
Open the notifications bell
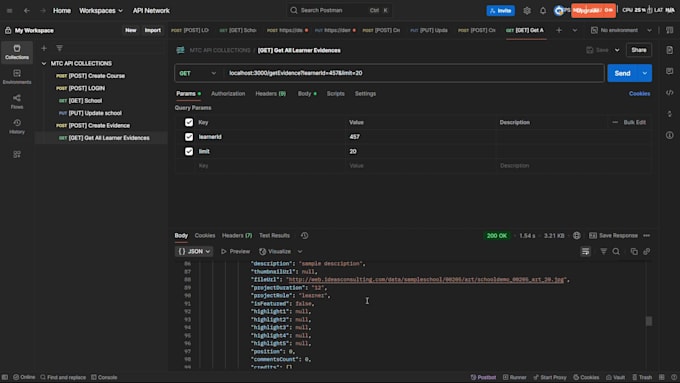point(543,10)
